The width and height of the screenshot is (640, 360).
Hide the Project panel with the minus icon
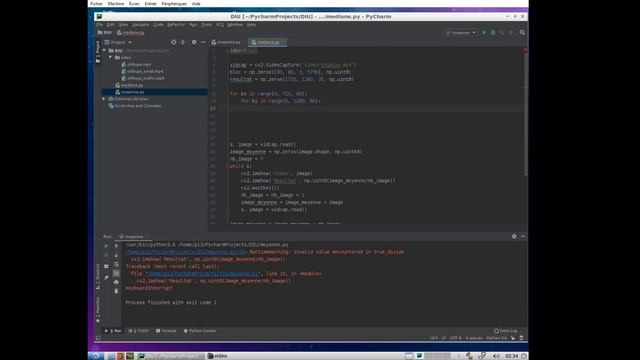[x=203, y=42]
